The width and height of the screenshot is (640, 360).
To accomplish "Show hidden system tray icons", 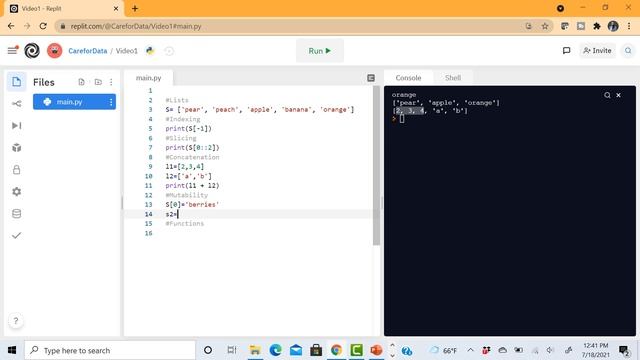I will [471, 350].
